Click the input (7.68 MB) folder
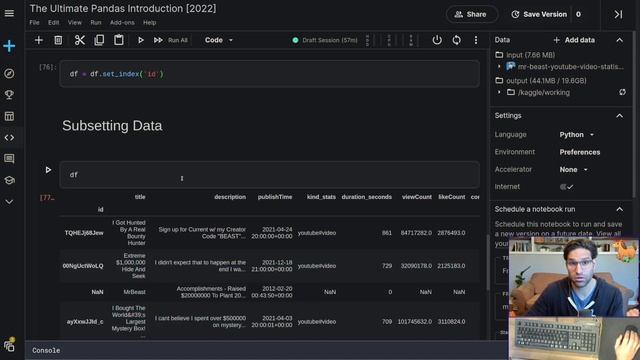The image size is (640, 360). point(525,55)
